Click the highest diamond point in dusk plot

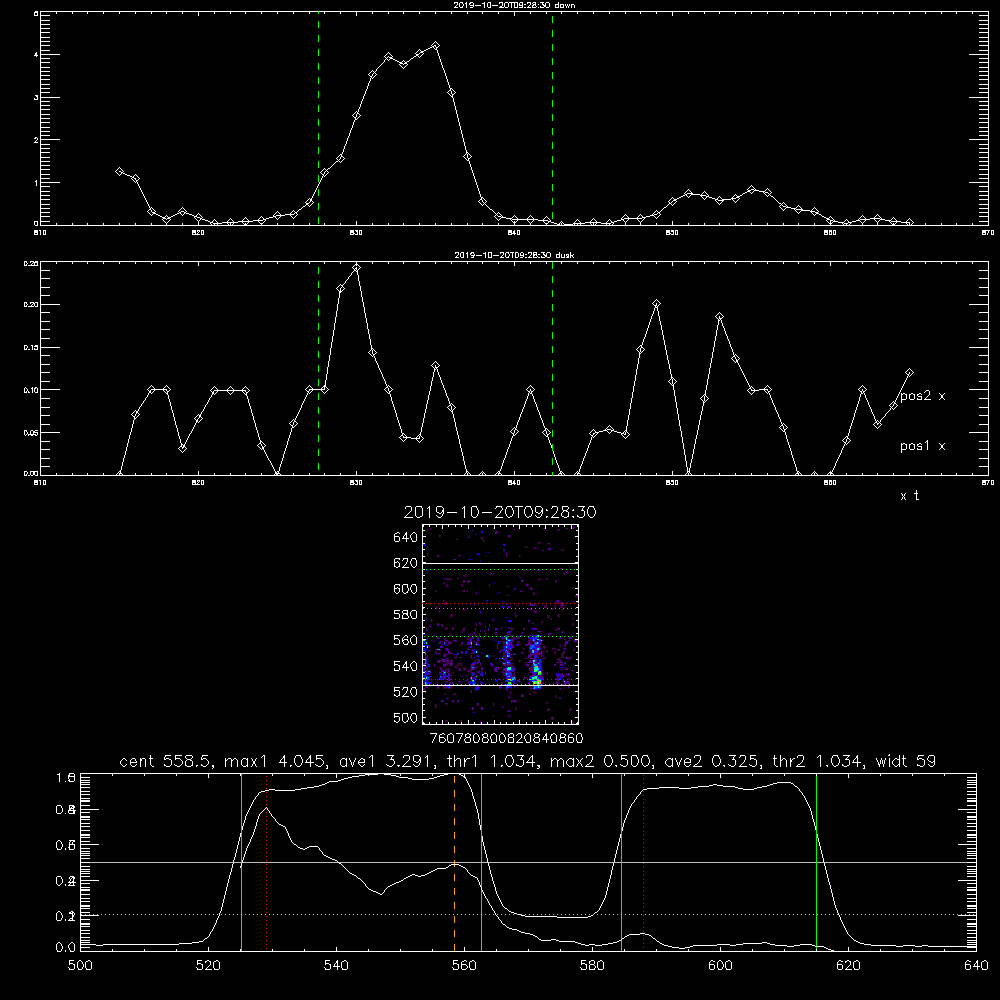(357, 268)
